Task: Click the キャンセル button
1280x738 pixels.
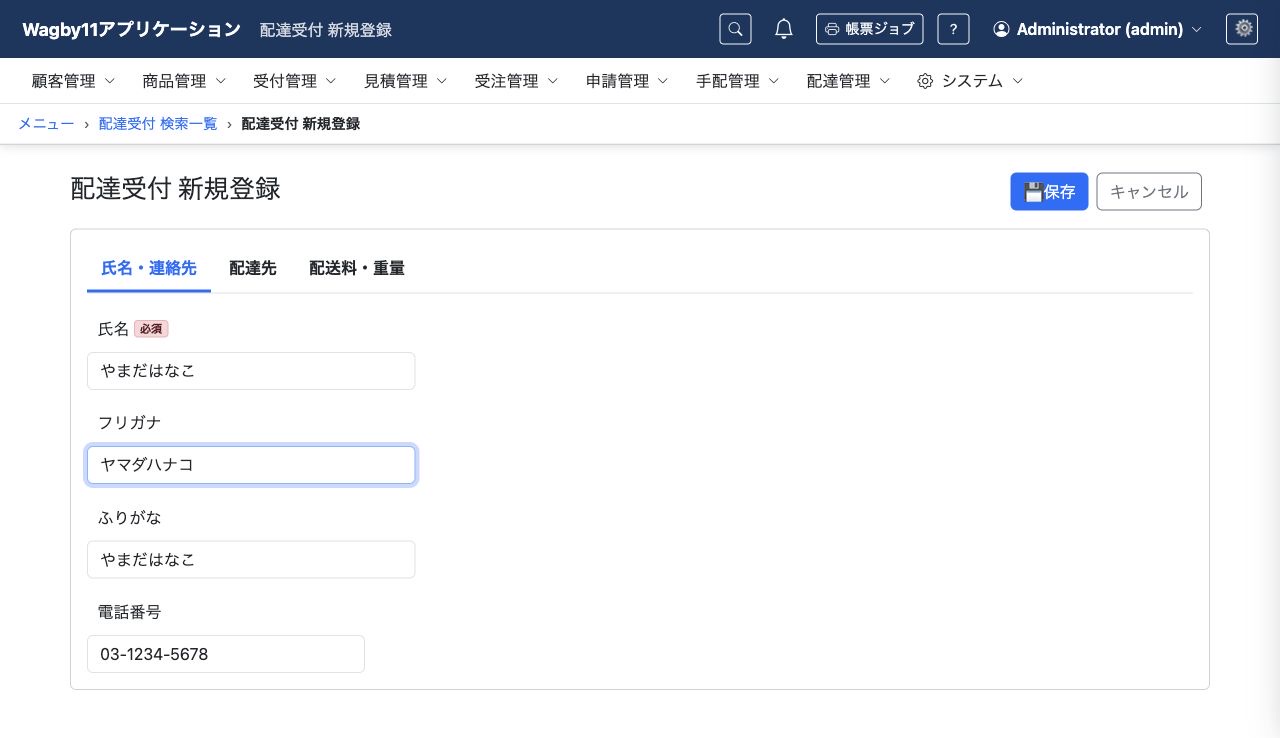Action: pos(1149,192)
